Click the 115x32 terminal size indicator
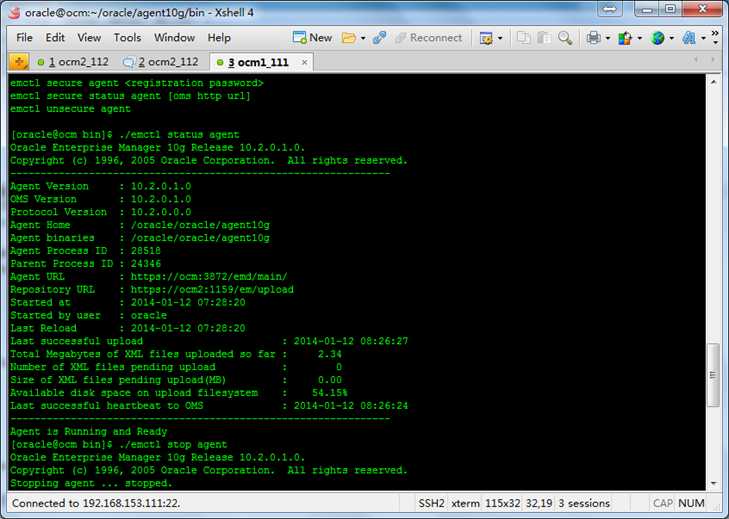Viewport: 729px width, 519px height. tap(503, 503)
